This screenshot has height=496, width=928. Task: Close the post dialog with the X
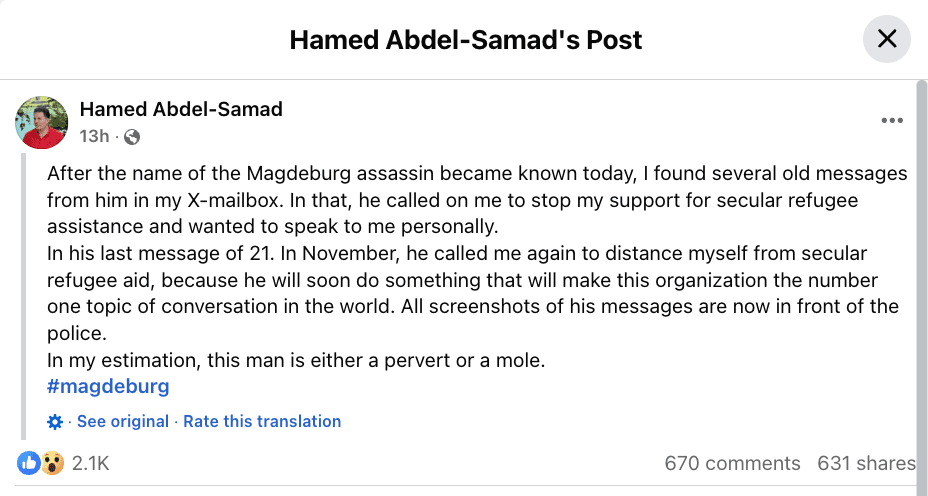(x=887, y=40)
